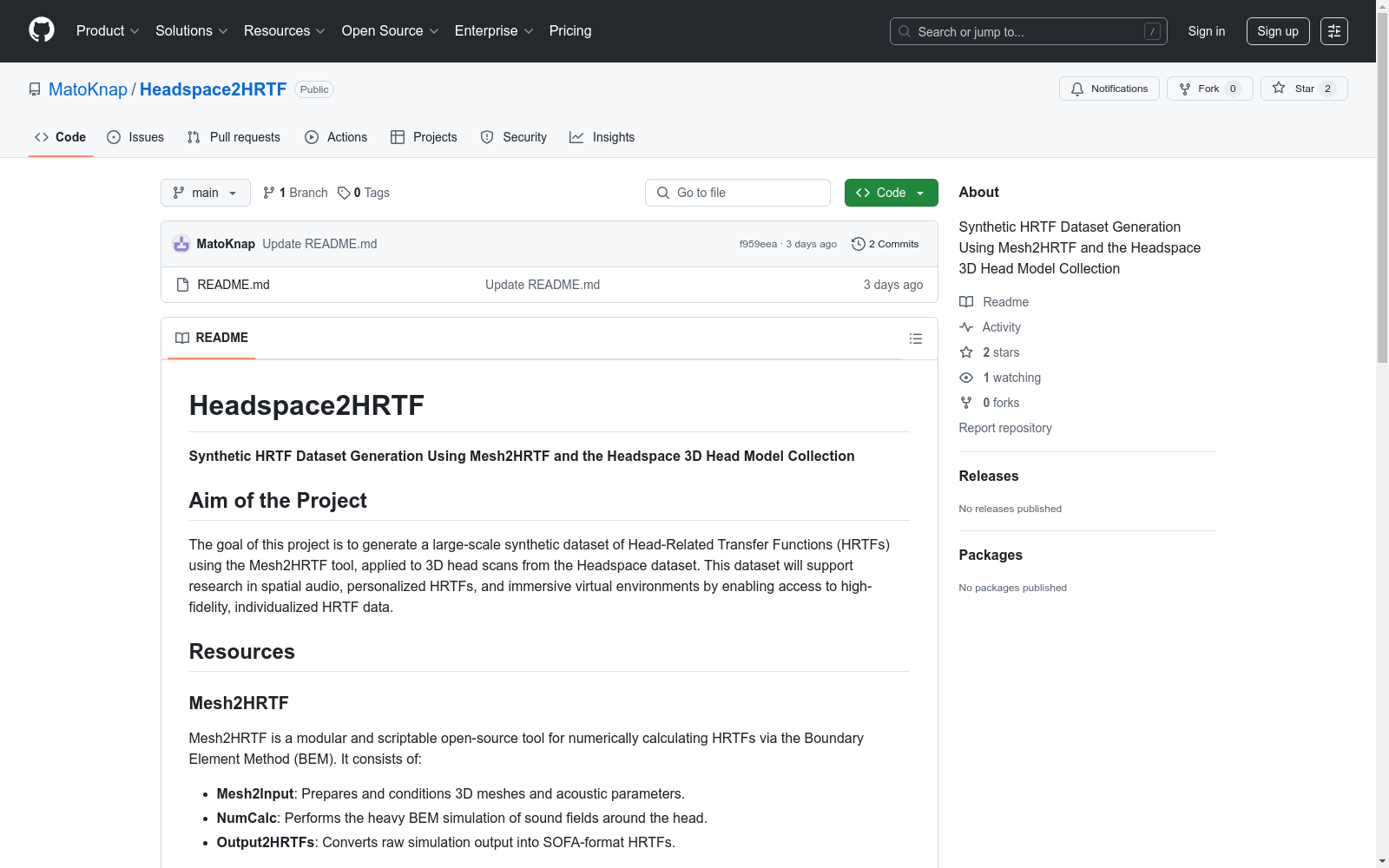
Task: Expand the Enterprise menu
Action: point(494,31)
